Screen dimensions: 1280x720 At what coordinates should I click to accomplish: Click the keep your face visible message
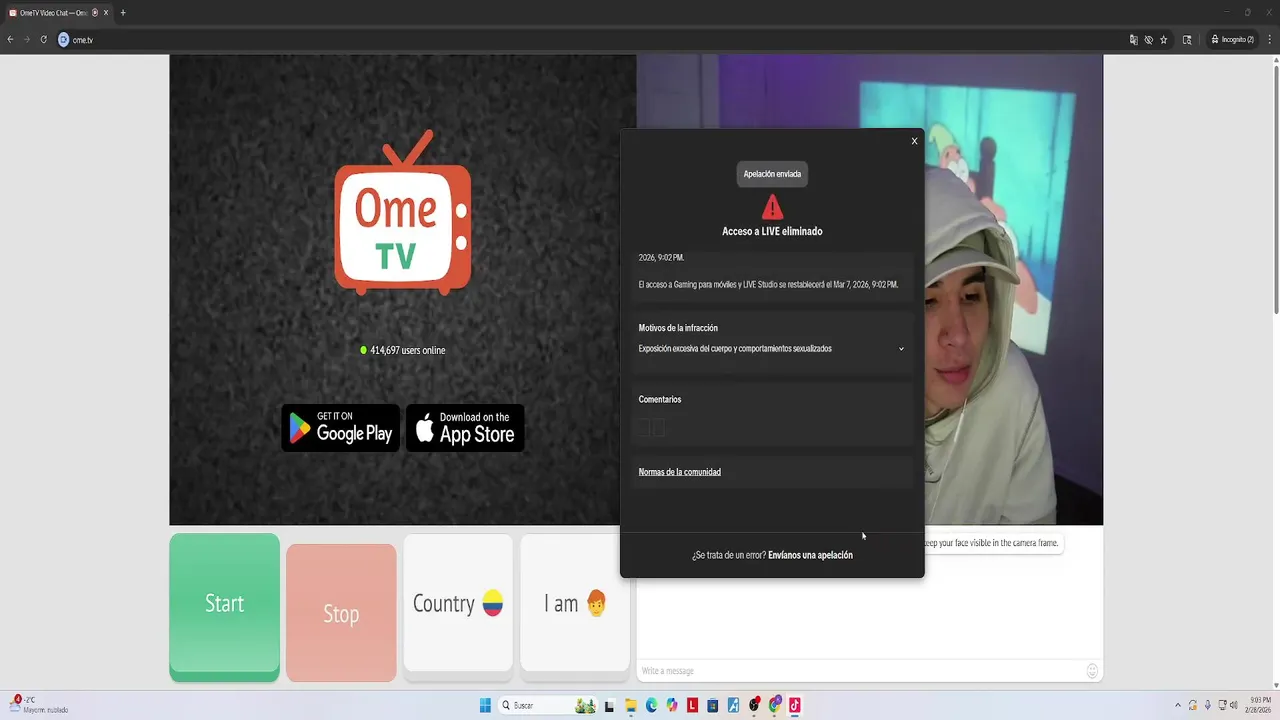(x=991, y=543)
